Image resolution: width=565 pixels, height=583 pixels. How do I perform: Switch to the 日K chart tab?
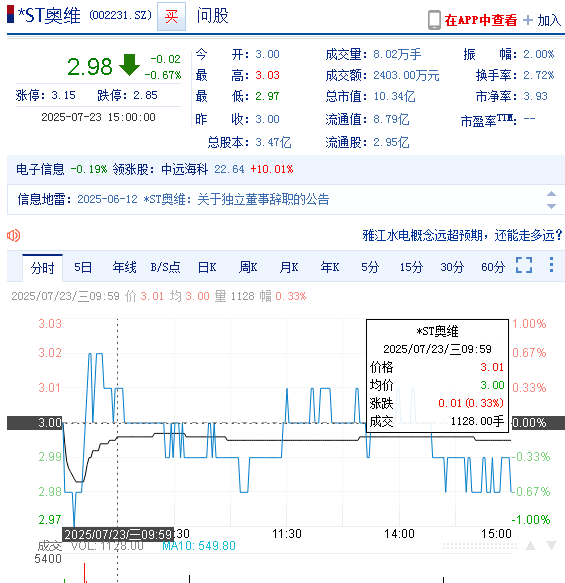click(207, 267)
